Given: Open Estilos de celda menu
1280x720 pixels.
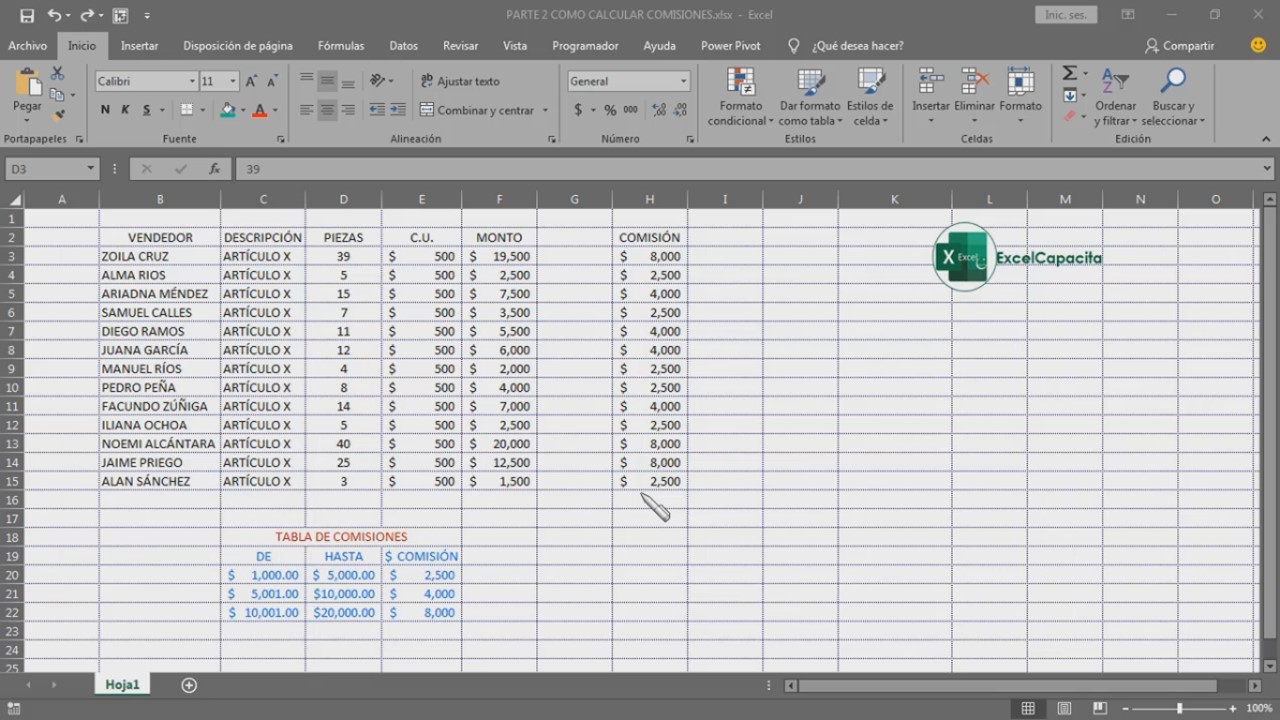Looking at the screenshot, I should coord(870,97).
